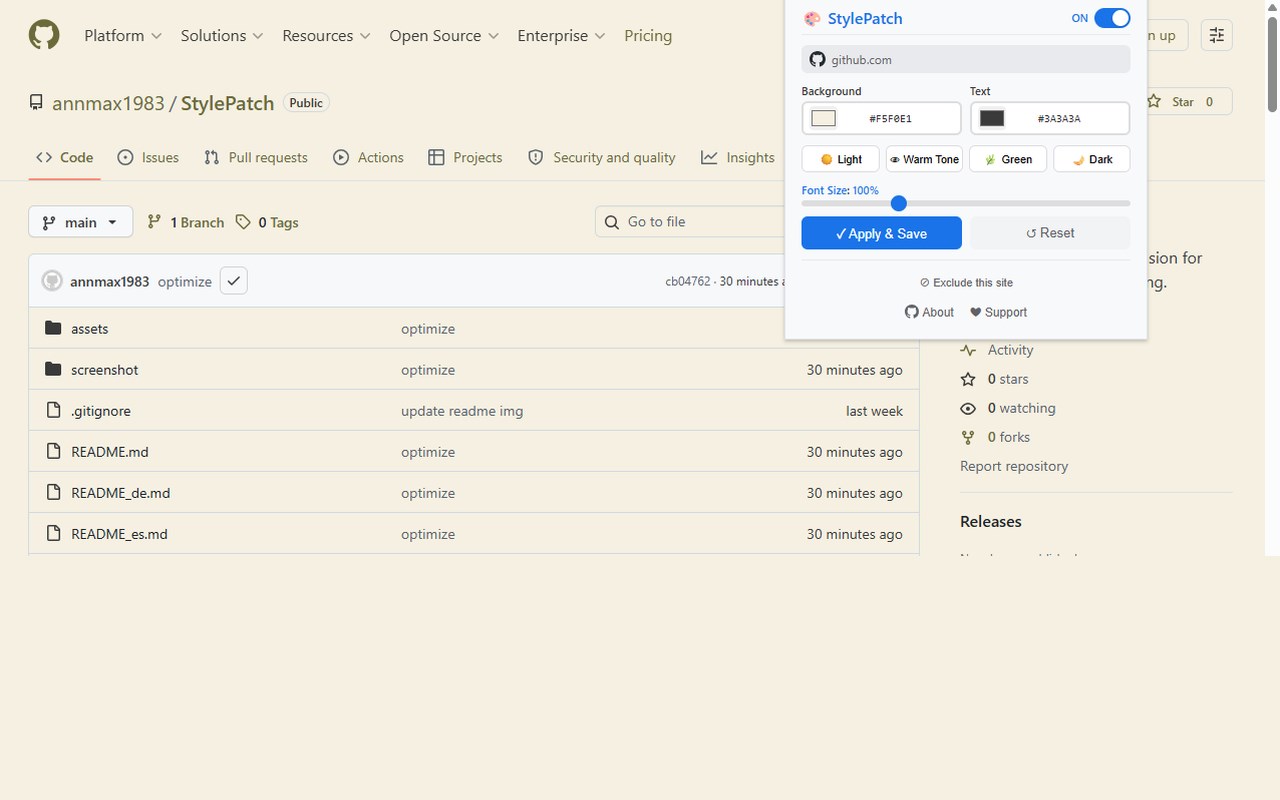Open the Projects tab
Image resolution: width=1280 pixels, height=800 pixels.
(465, 157)
